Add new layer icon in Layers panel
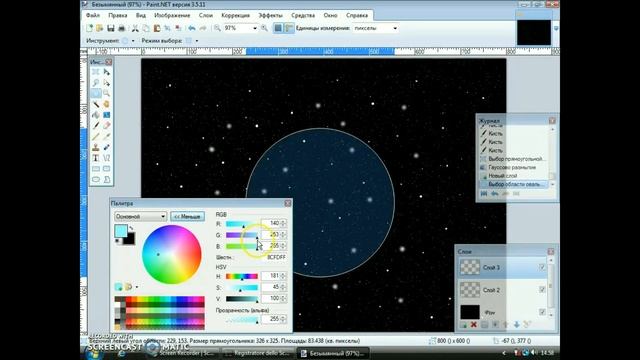 [463, 324]
